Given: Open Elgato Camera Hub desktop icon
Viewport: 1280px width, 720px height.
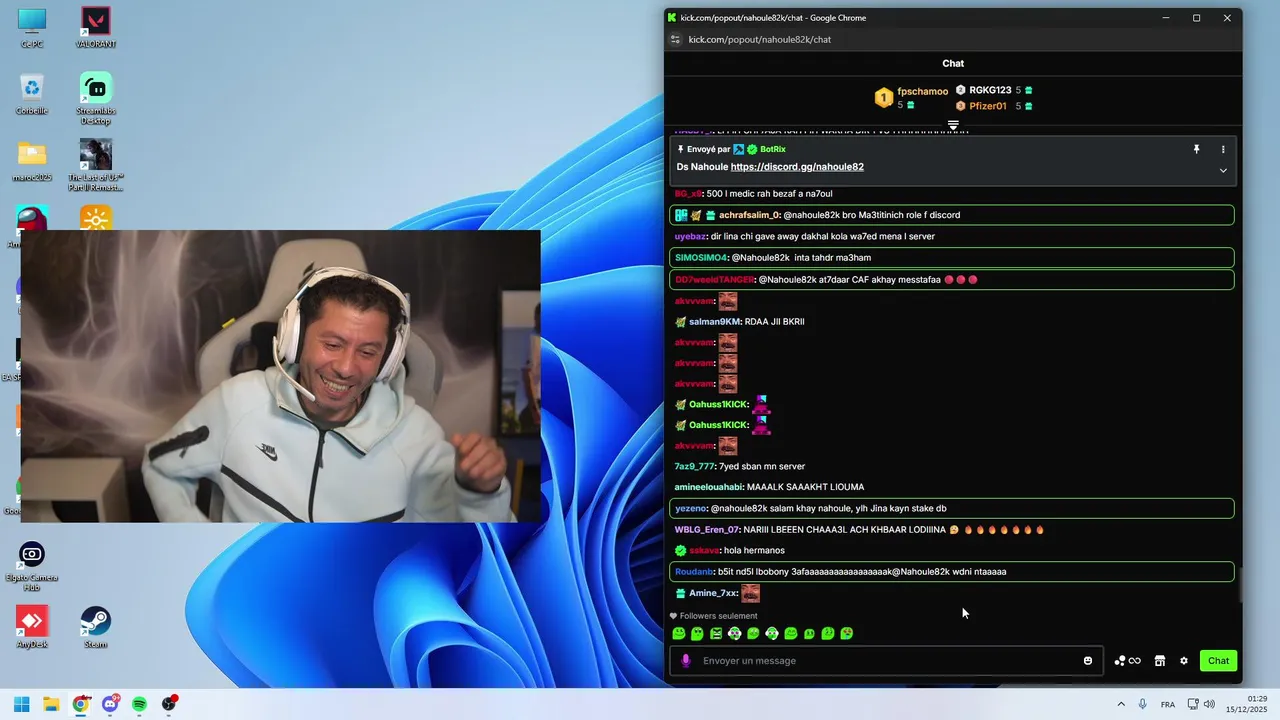Looking at the screenshot, I should pyautogui.click(x=32, y=566).
